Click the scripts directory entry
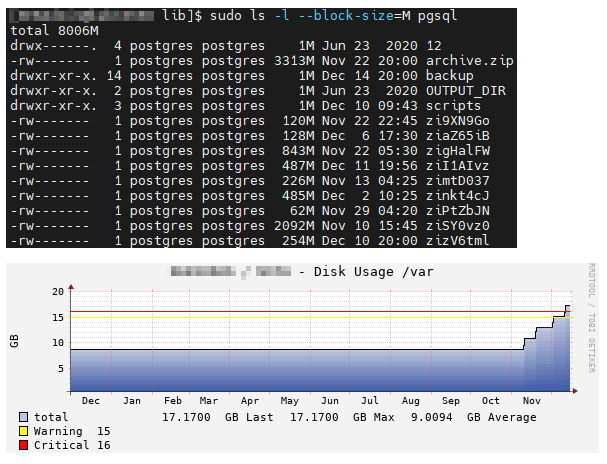The width and height of the screenshot is (607, 464). 453,106
